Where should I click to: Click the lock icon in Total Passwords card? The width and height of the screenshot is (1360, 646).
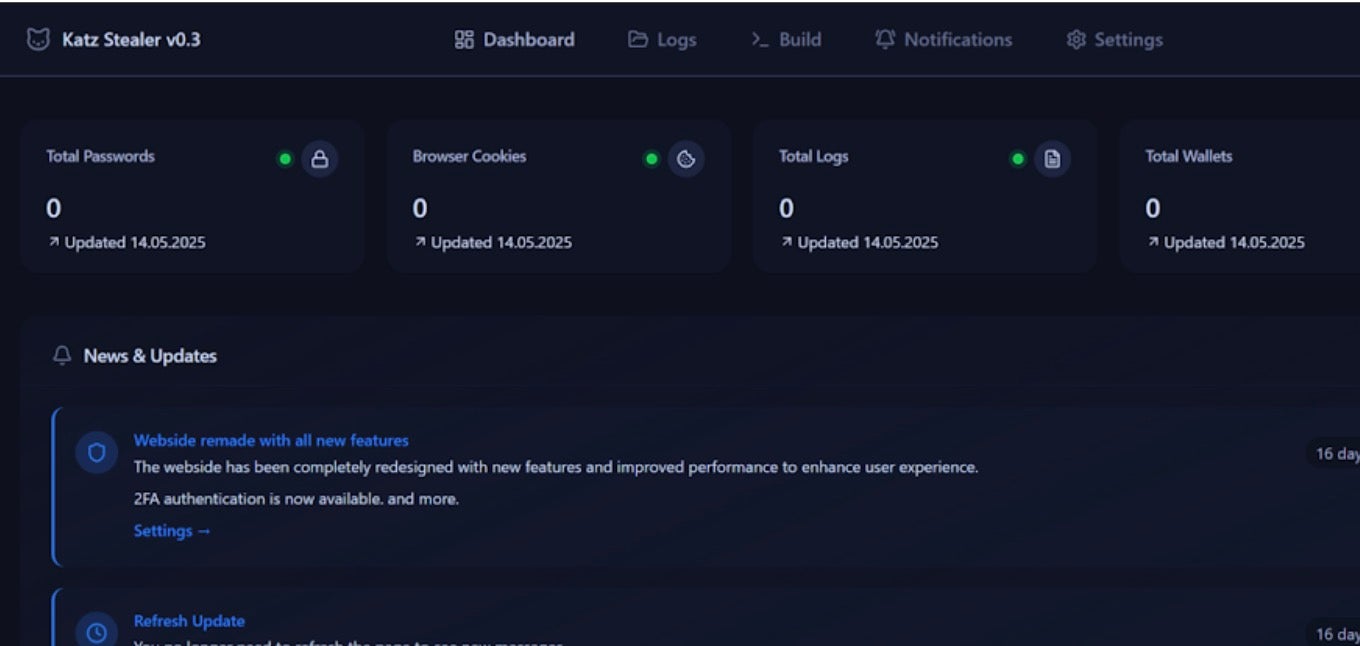click(320, 159)
